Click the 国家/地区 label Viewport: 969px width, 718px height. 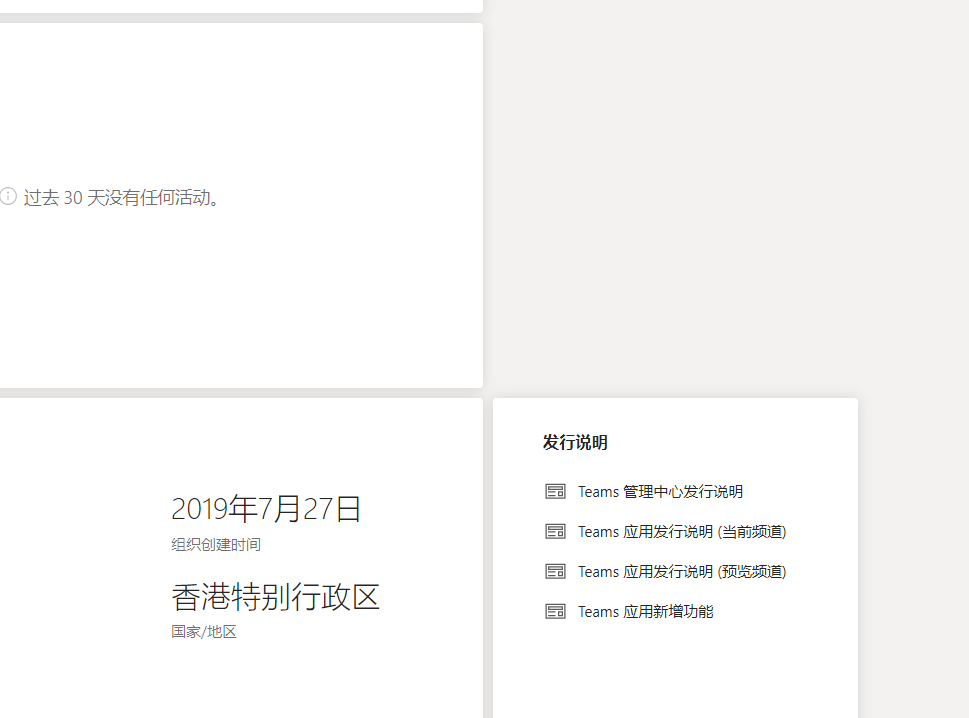click(204, 631)
